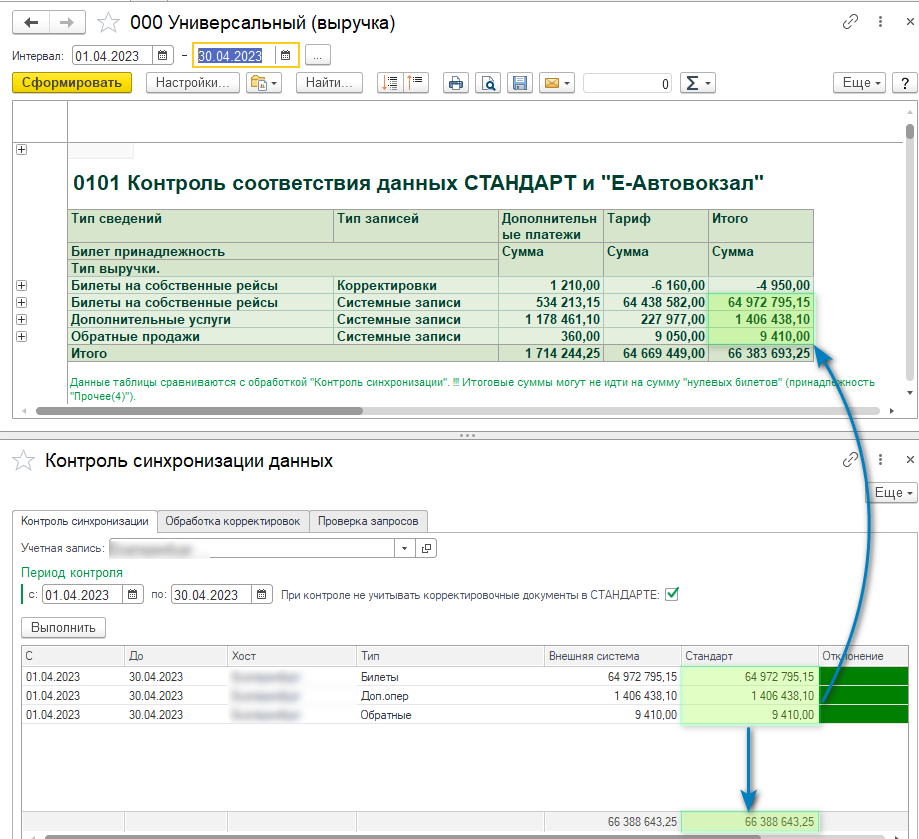Toggle the ignore correction documents checkbox
The width and height of the screenshot is (919, 839).
point(673,594)
